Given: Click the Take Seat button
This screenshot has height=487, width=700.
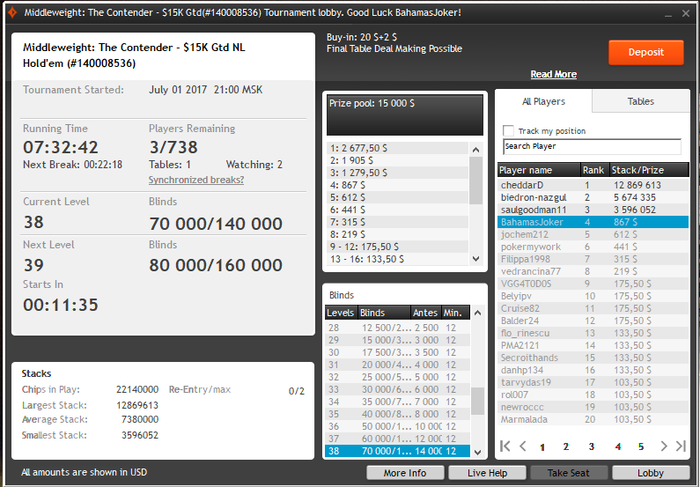Looking at the screenshot, I should 568,473.
